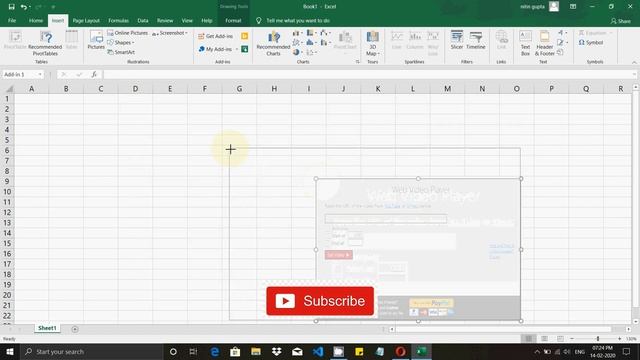Insert a SmartArt graphic
Viewport: 640px width, 360px height.
[121, 52]
